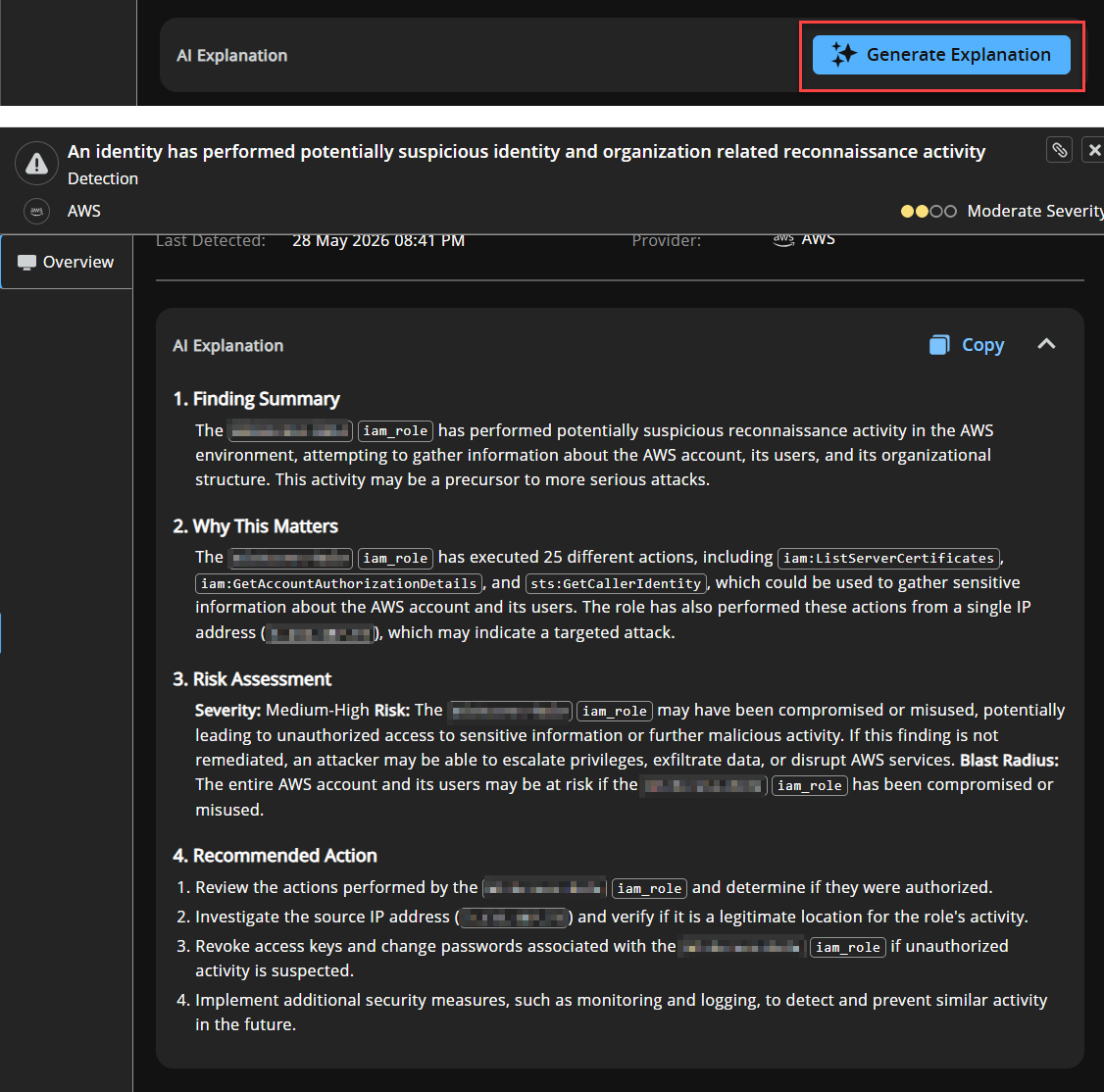Click the 'AI Explanation' label in top bar
Screen dimensions: 1104x1092
click(x=231, y=56)
